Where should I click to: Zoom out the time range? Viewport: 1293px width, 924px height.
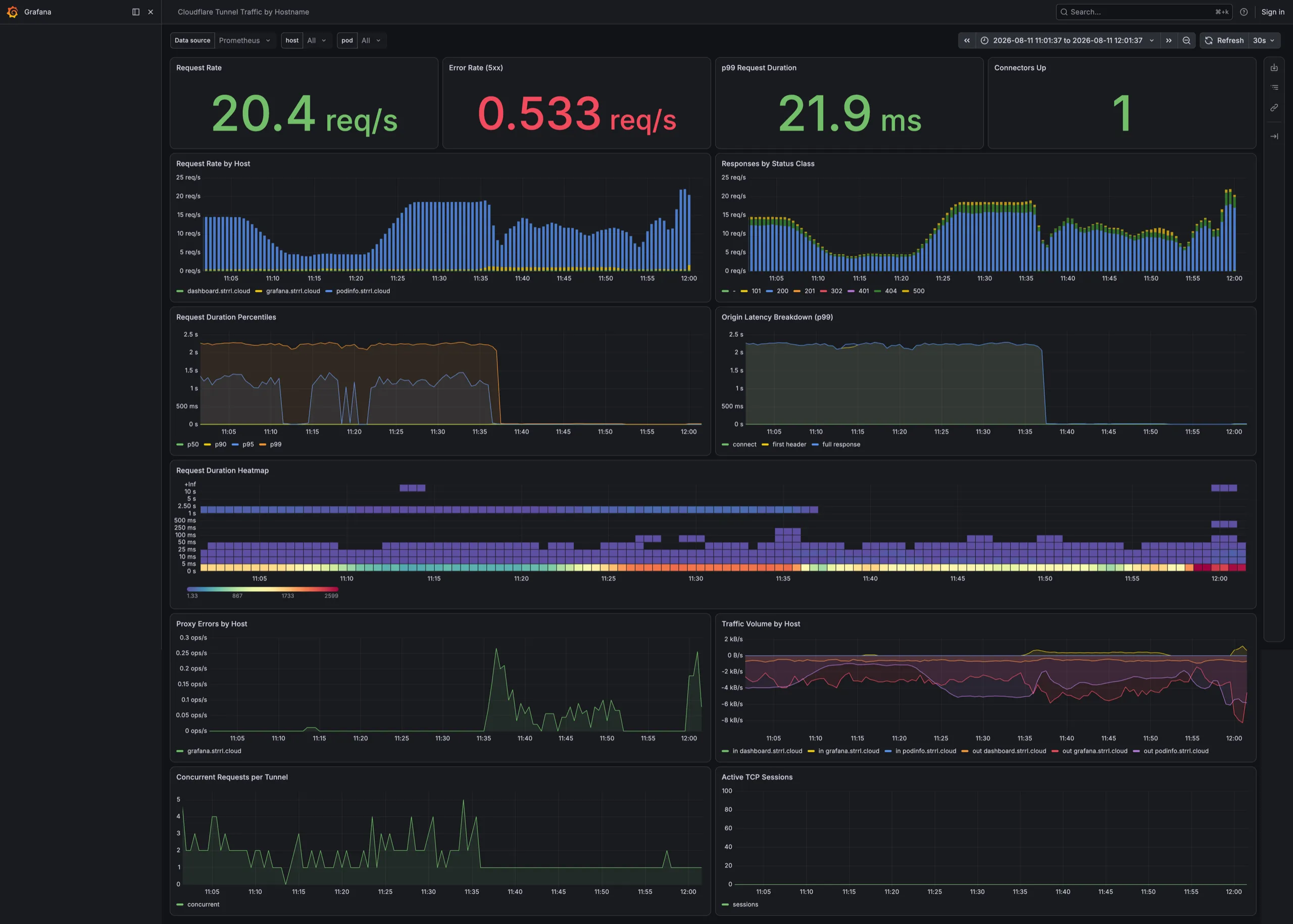[1186, 40]
